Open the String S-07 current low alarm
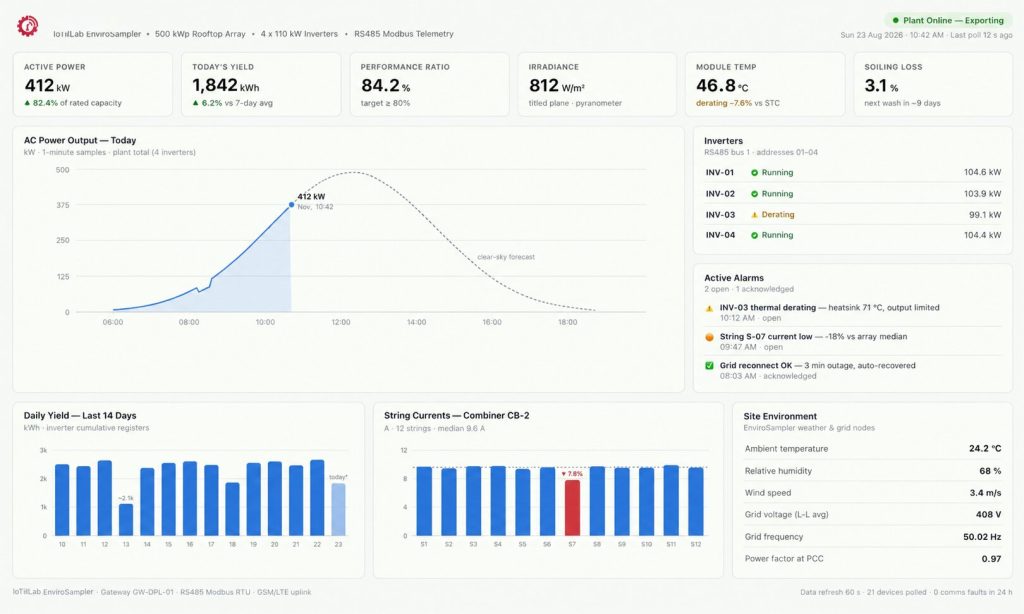Screen dimensions: 1024x614 (x=853, y=342)
